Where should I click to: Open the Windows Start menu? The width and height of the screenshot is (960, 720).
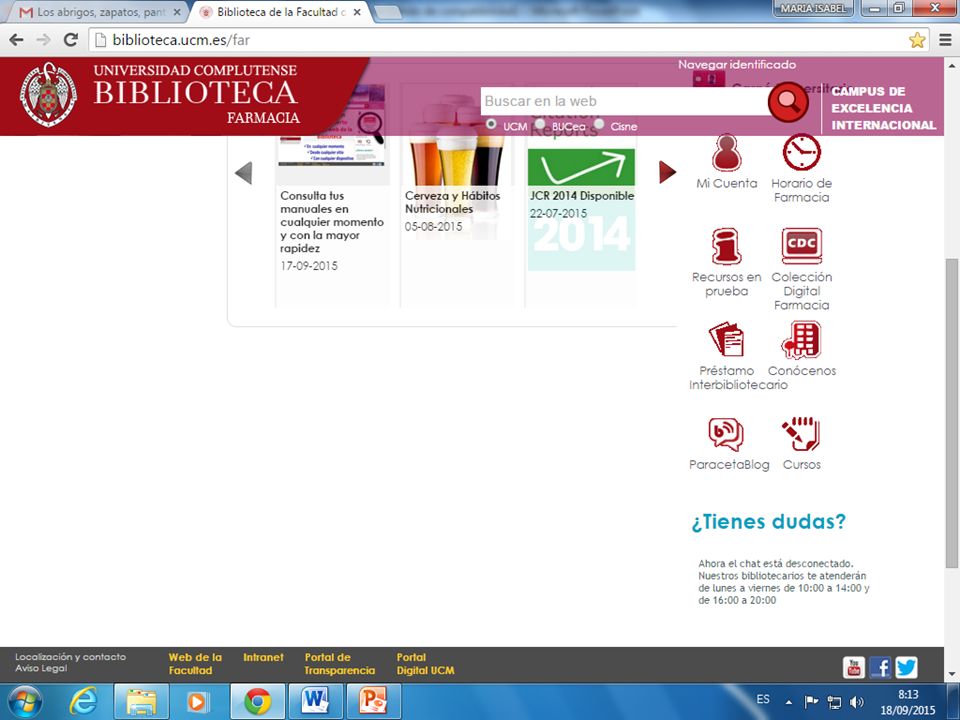24,702
